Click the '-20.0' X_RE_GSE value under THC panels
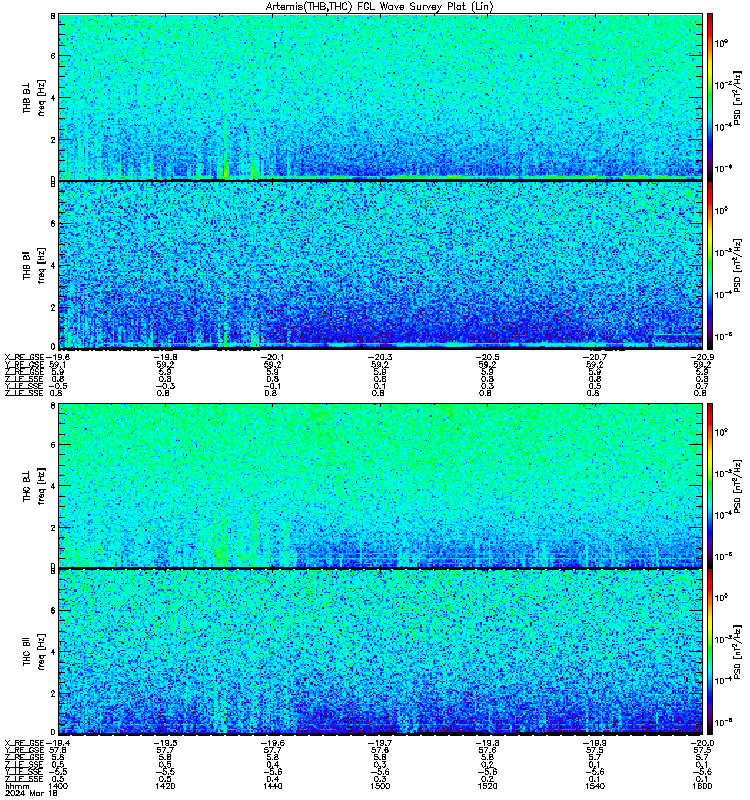Image resolution: width=750 pixels, height=800 pixels. coord(700,743)
